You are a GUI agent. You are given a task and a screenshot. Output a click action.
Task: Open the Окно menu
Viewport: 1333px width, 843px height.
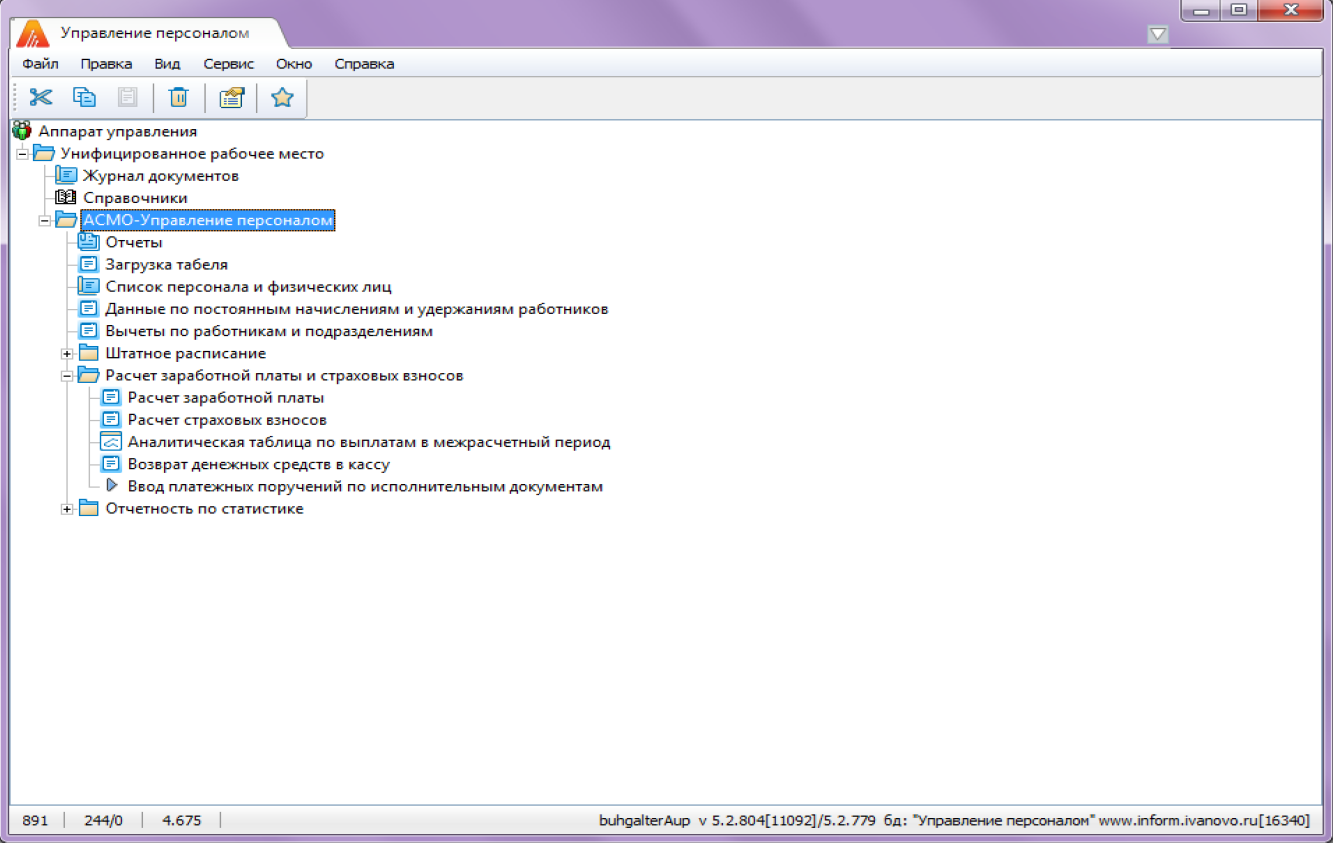294,63
